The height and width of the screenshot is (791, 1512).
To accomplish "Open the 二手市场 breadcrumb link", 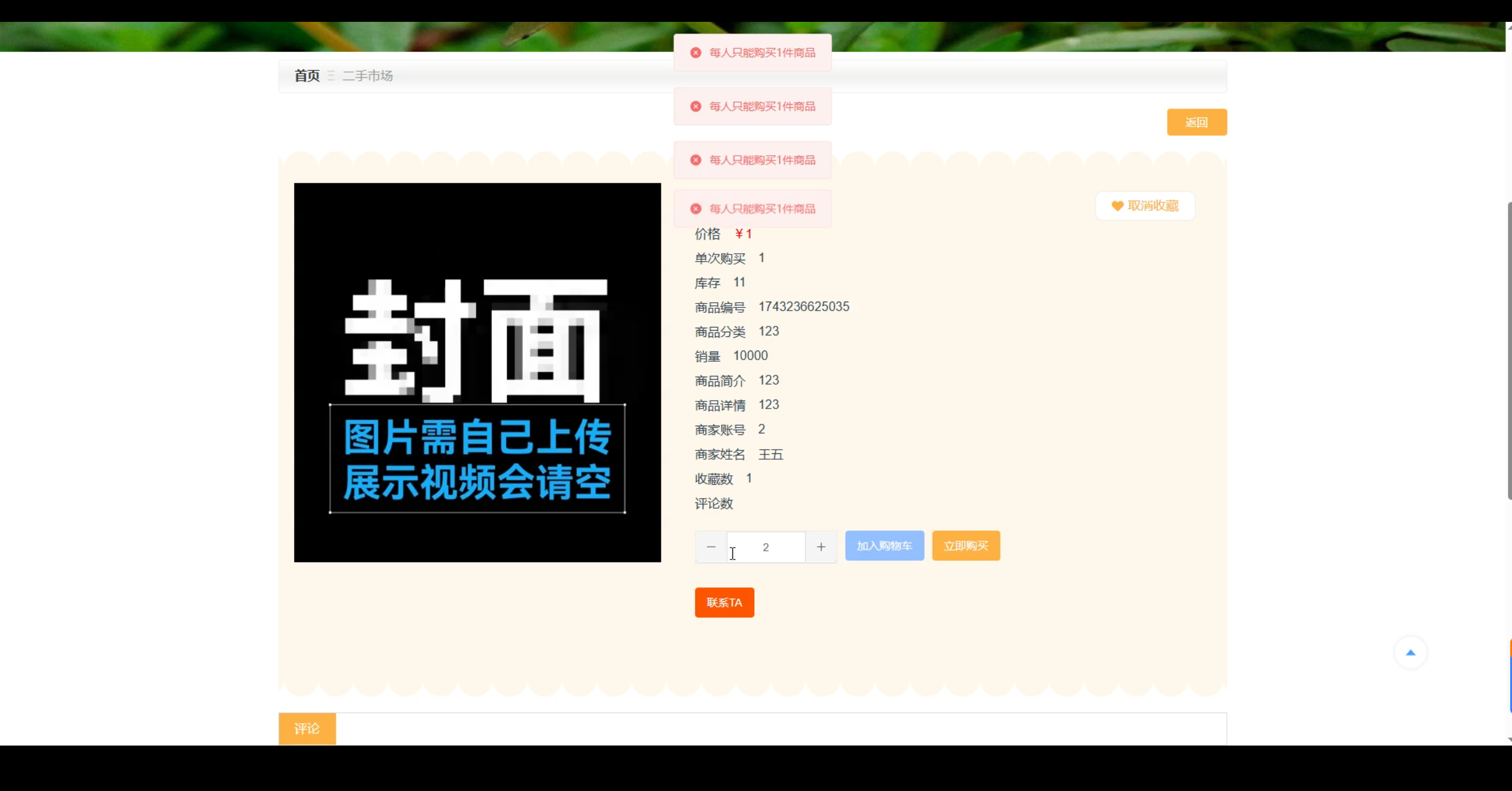I will (367, 76).
